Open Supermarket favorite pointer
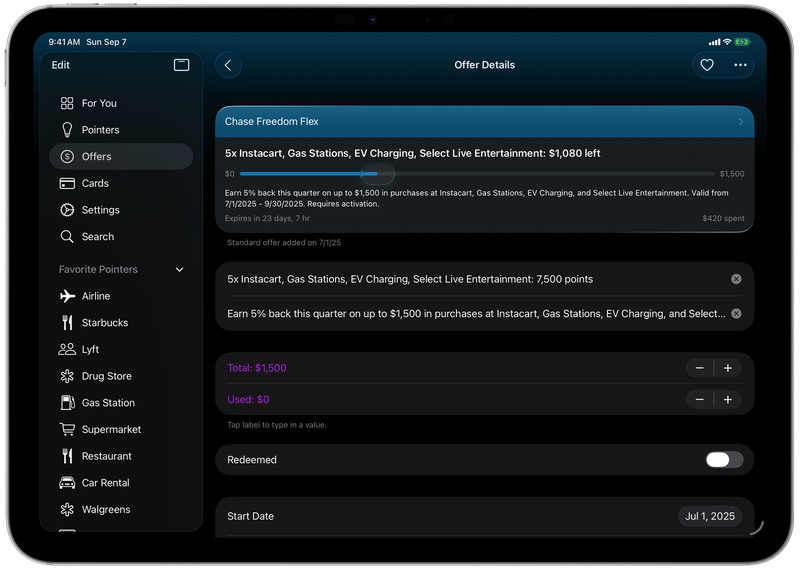This screenshot has height=570, width=800. [x=121, y=429]
